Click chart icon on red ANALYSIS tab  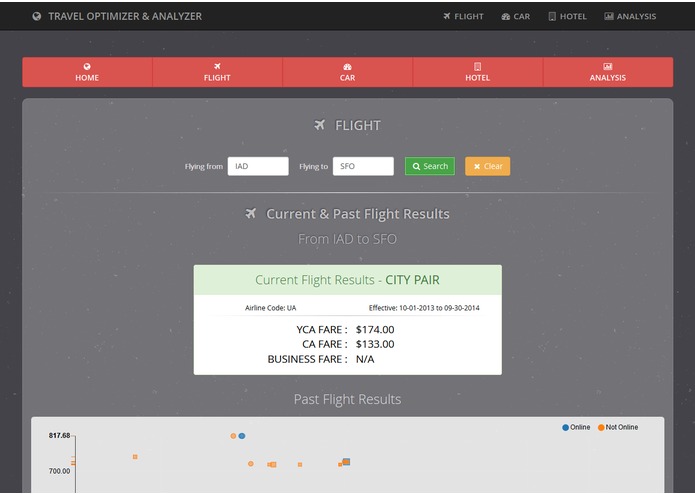608,66
